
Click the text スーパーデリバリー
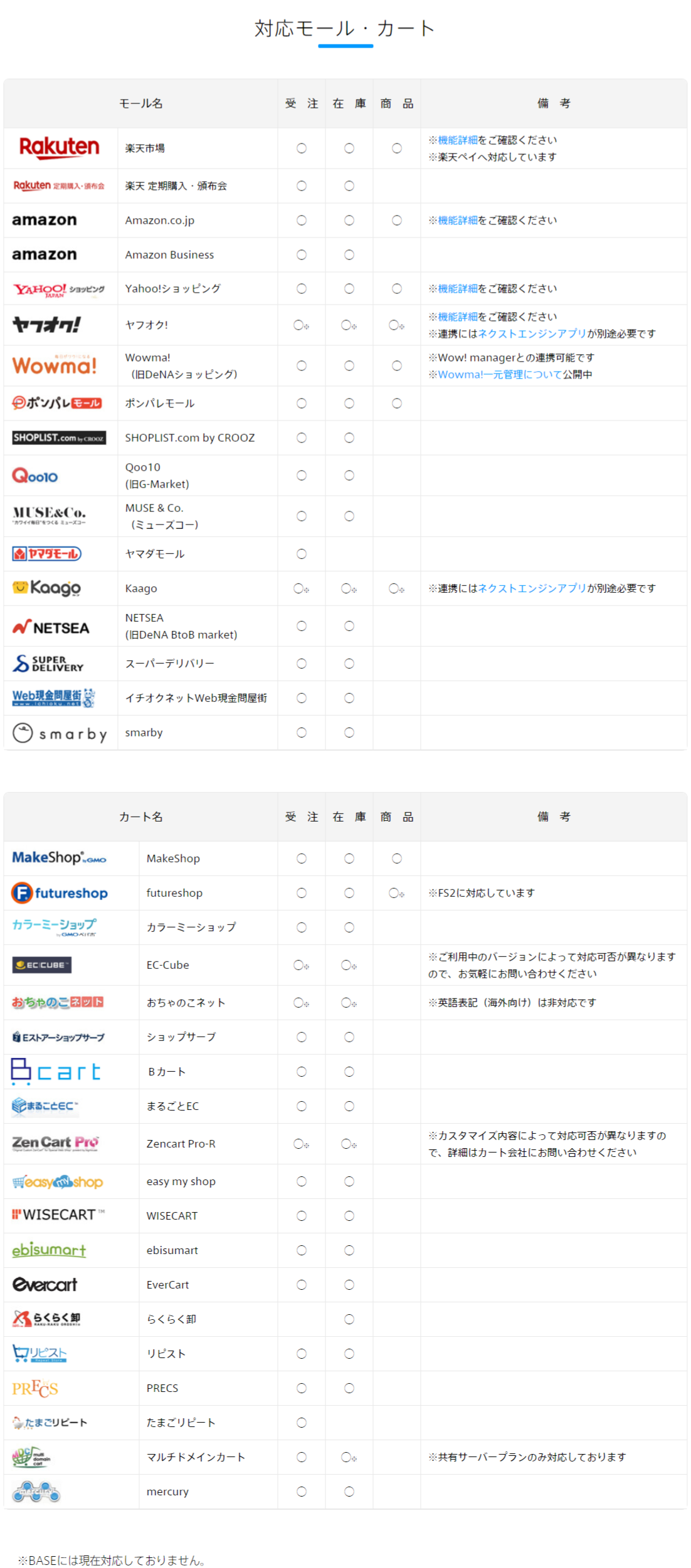click(x=170, y=664)
